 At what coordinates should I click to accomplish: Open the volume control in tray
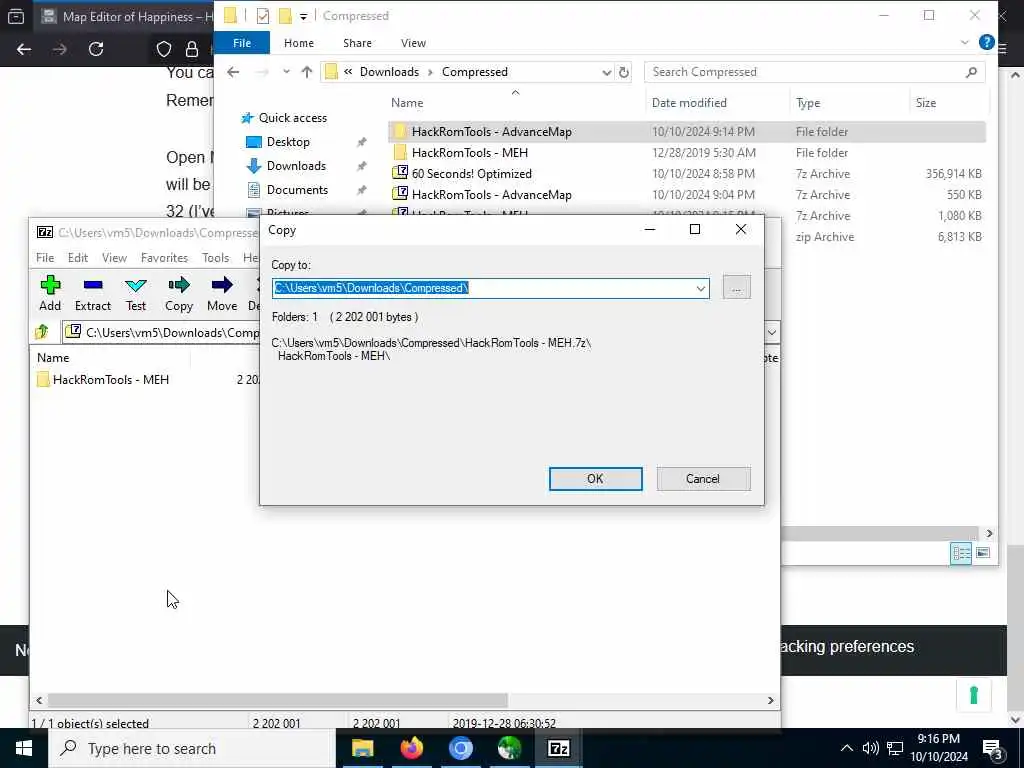tap(870, 748)
